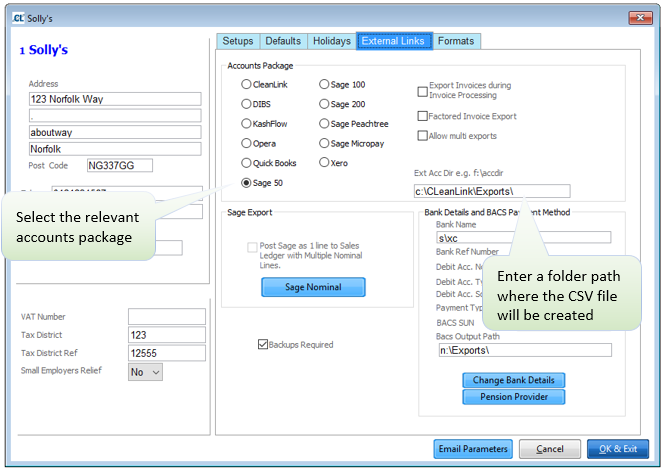
Task: Click the CL application icon in title bar
Action: coord(18,18)
